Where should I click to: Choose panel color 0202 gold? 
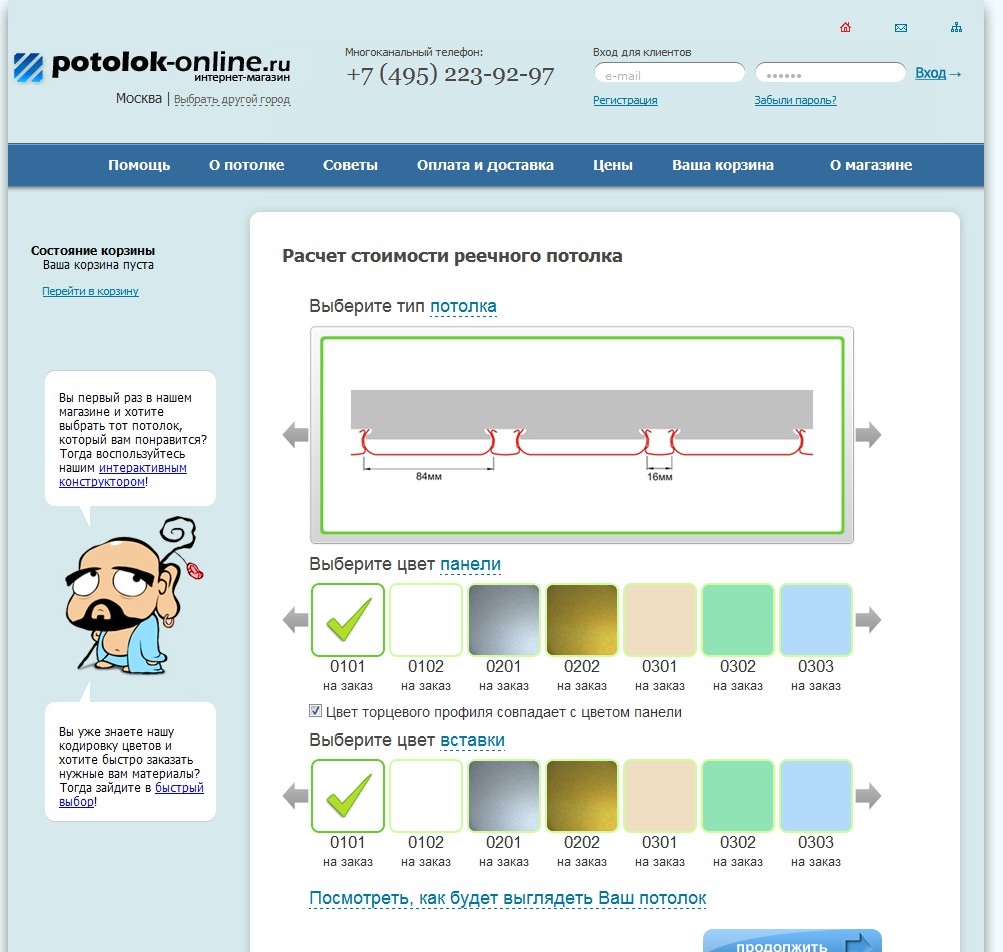(x=582, y=619)
